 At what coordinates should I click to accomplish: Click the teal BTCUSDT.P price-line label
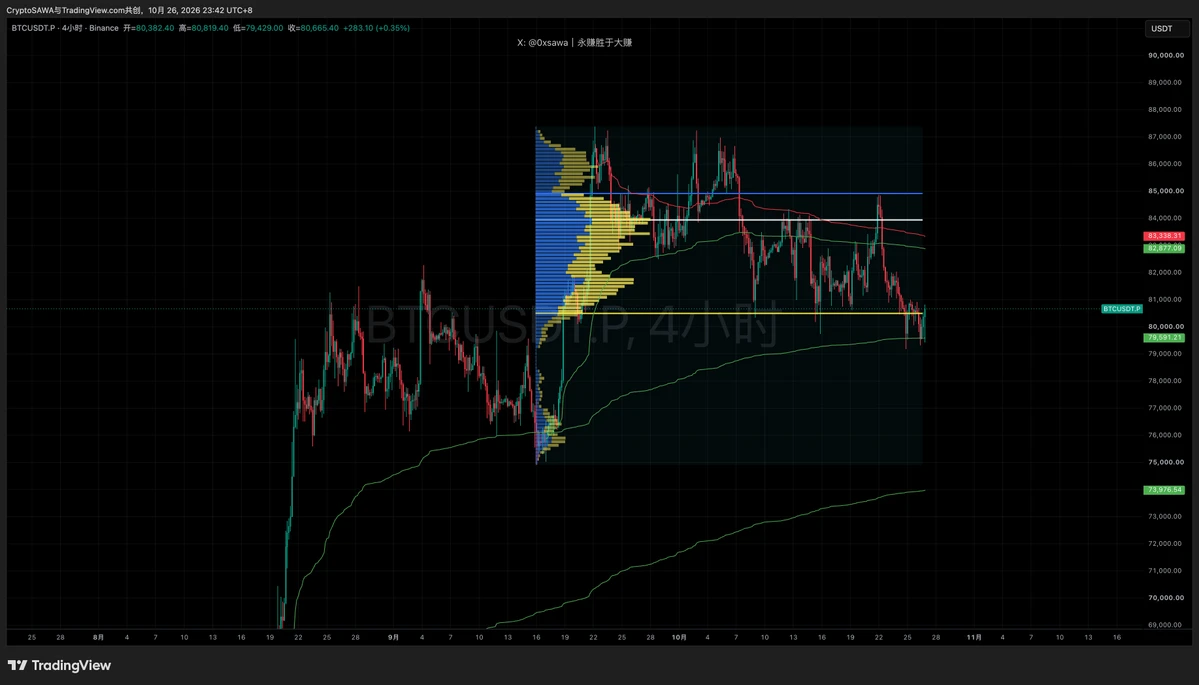click(x=1122, y=309)
